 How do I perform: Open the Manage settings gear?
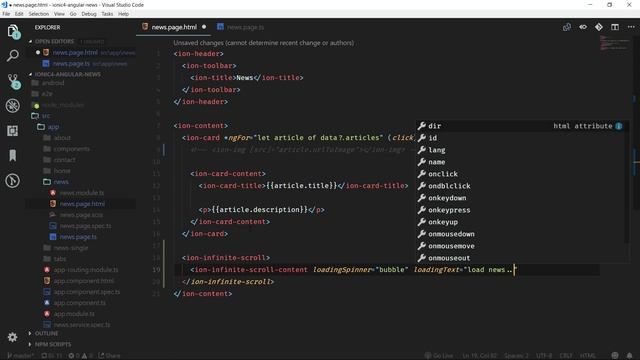[13, 337]
